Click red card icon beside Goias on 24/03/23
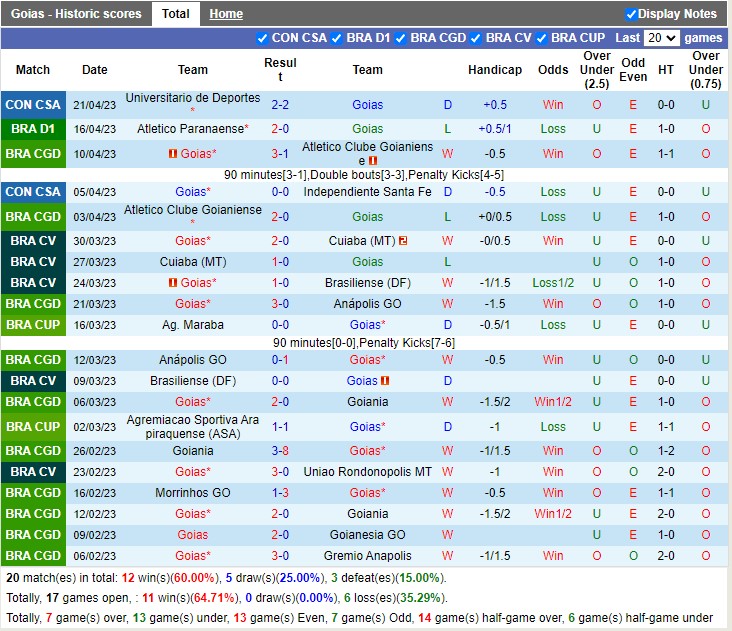Viewport: 732px width, 631px height. (173, 283)
